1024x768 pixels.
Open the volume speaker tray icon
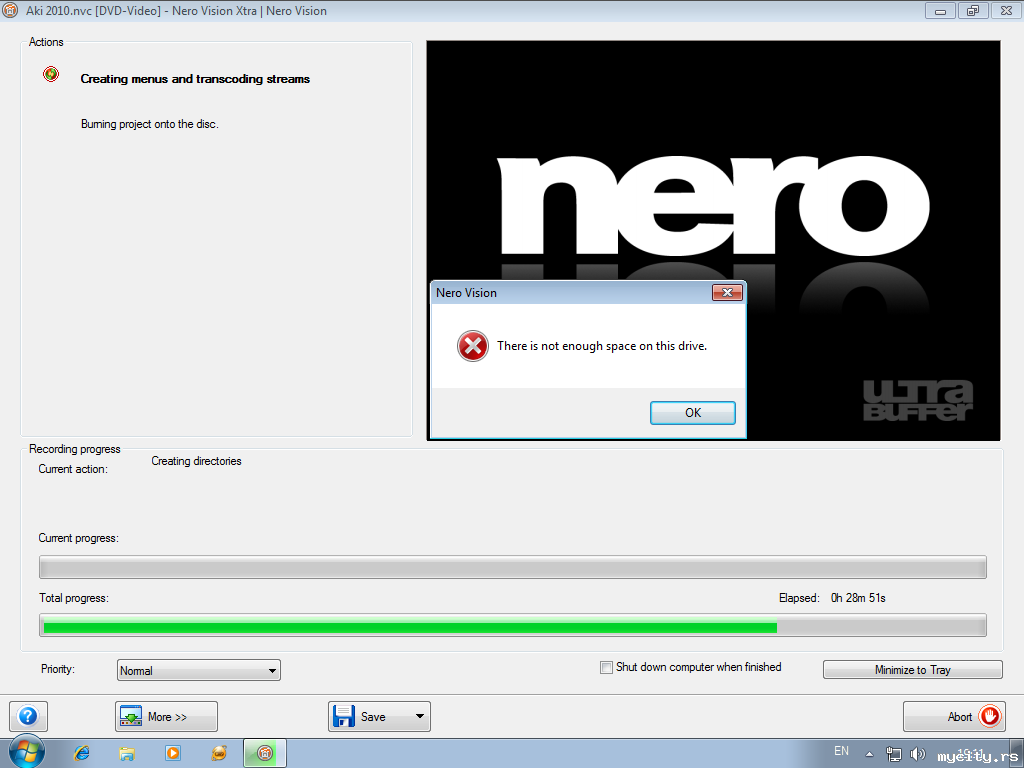tap(917, 754)
